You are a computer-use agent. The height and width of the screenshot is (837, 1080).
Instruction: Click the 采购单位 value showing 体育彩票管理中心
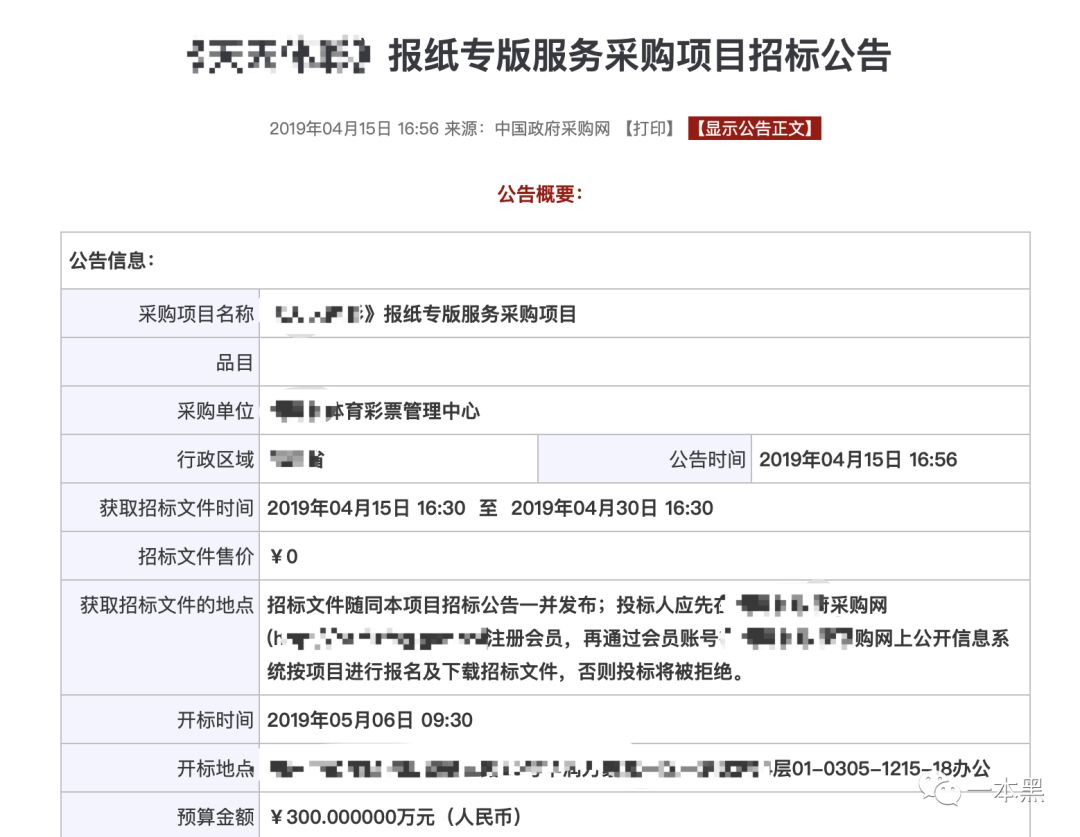[x=375, y=410]
